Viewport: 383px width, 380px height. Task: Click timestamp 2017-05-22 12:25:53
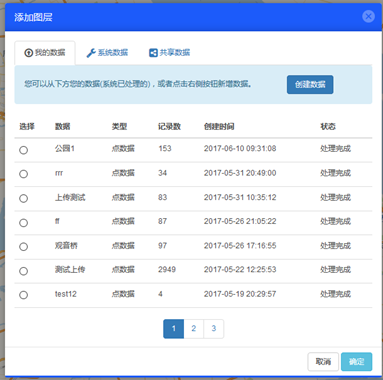[240, 270]
